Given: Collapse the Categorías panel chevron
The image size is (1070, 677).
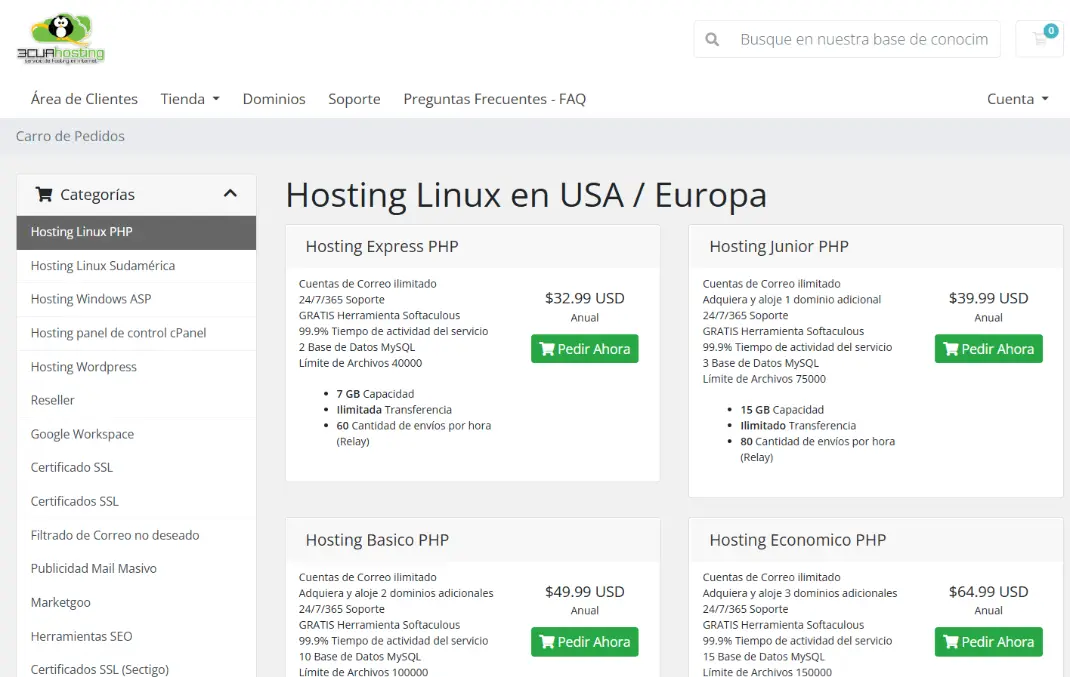Looking at the screenshot, I should click(x=230, y=194).
